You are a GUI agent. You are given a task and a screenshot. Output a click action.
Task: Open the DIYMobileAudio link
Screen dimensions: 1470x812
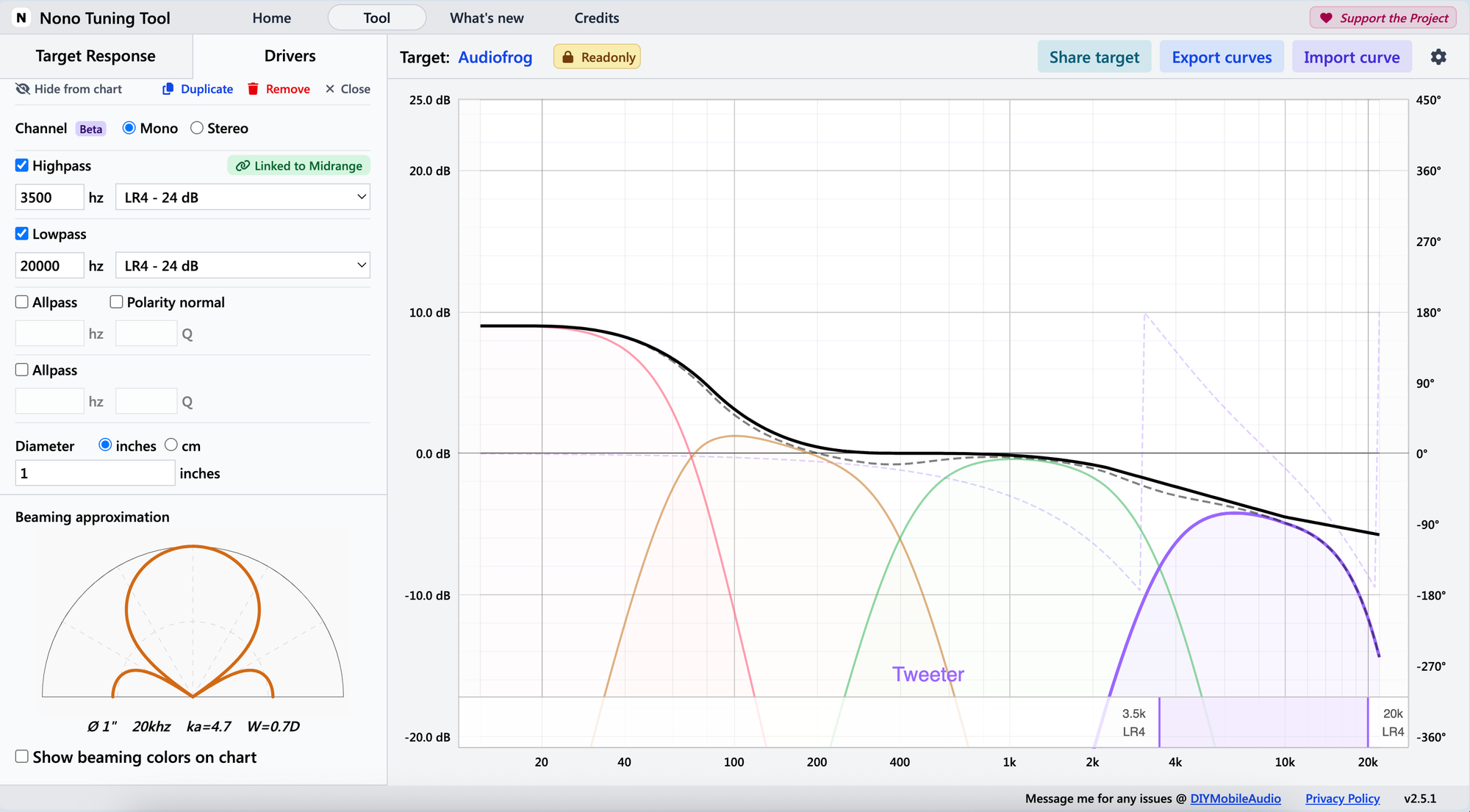click(x=1235, y=799)
